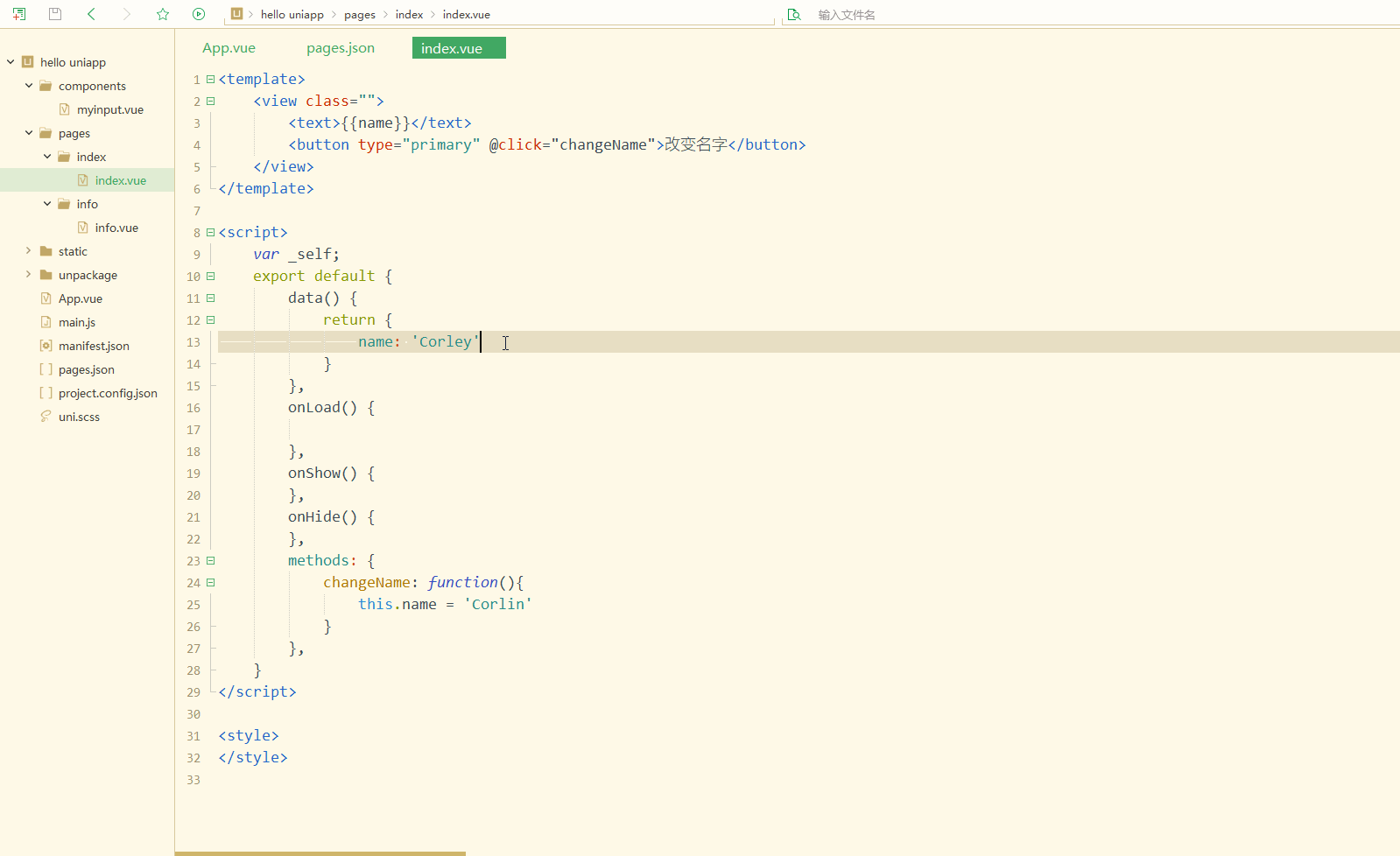
Task: Expand the unpackage folder chevron
Action: (x=29, y=275)
